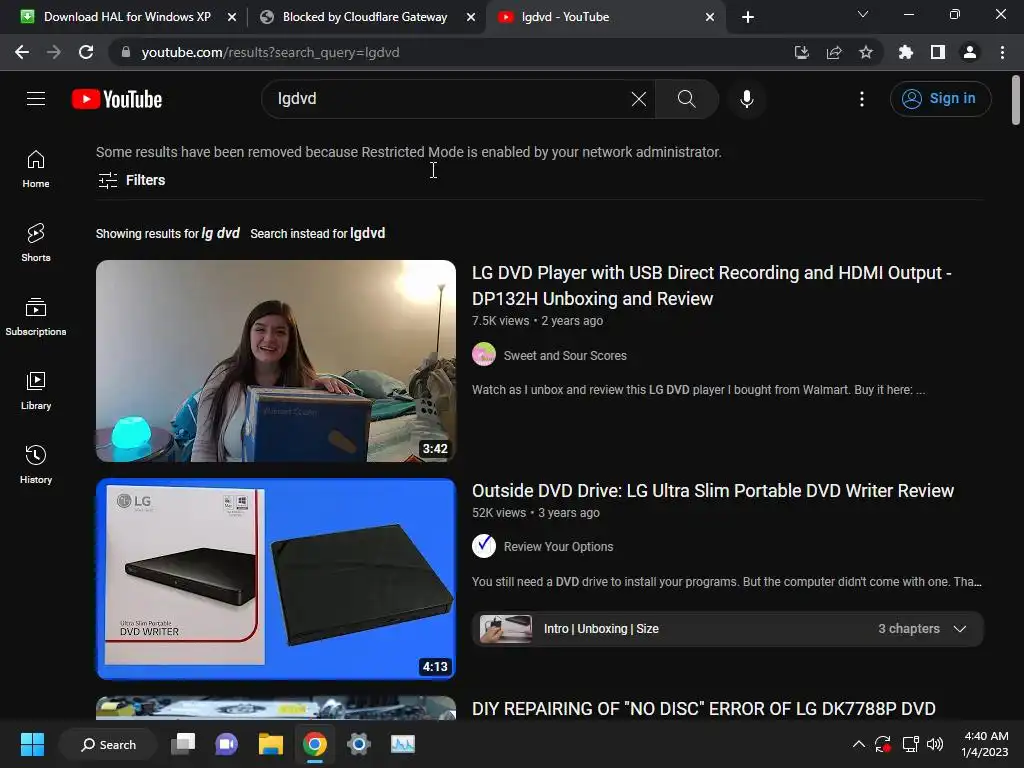Open the Sweet and Sour Scores channel avatar
The height and width of the screenshot is (768, 1024).
tap(484, 355)
